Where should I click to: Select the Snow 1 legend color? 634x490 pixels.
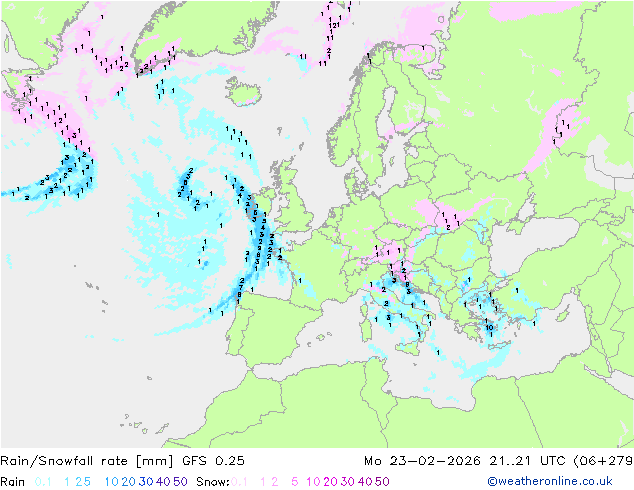tap(263, 482)
